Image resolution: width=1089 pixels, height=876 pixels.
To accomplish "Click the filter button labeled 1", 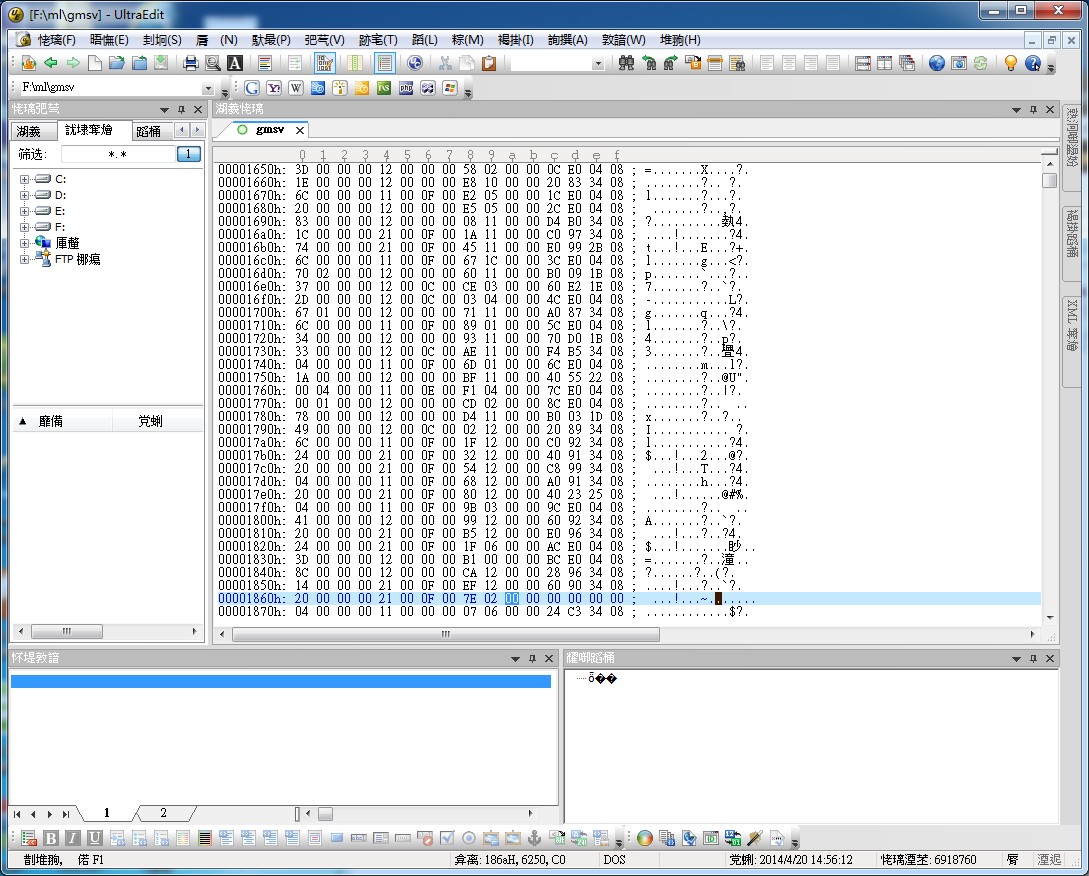I will [188, 154].
